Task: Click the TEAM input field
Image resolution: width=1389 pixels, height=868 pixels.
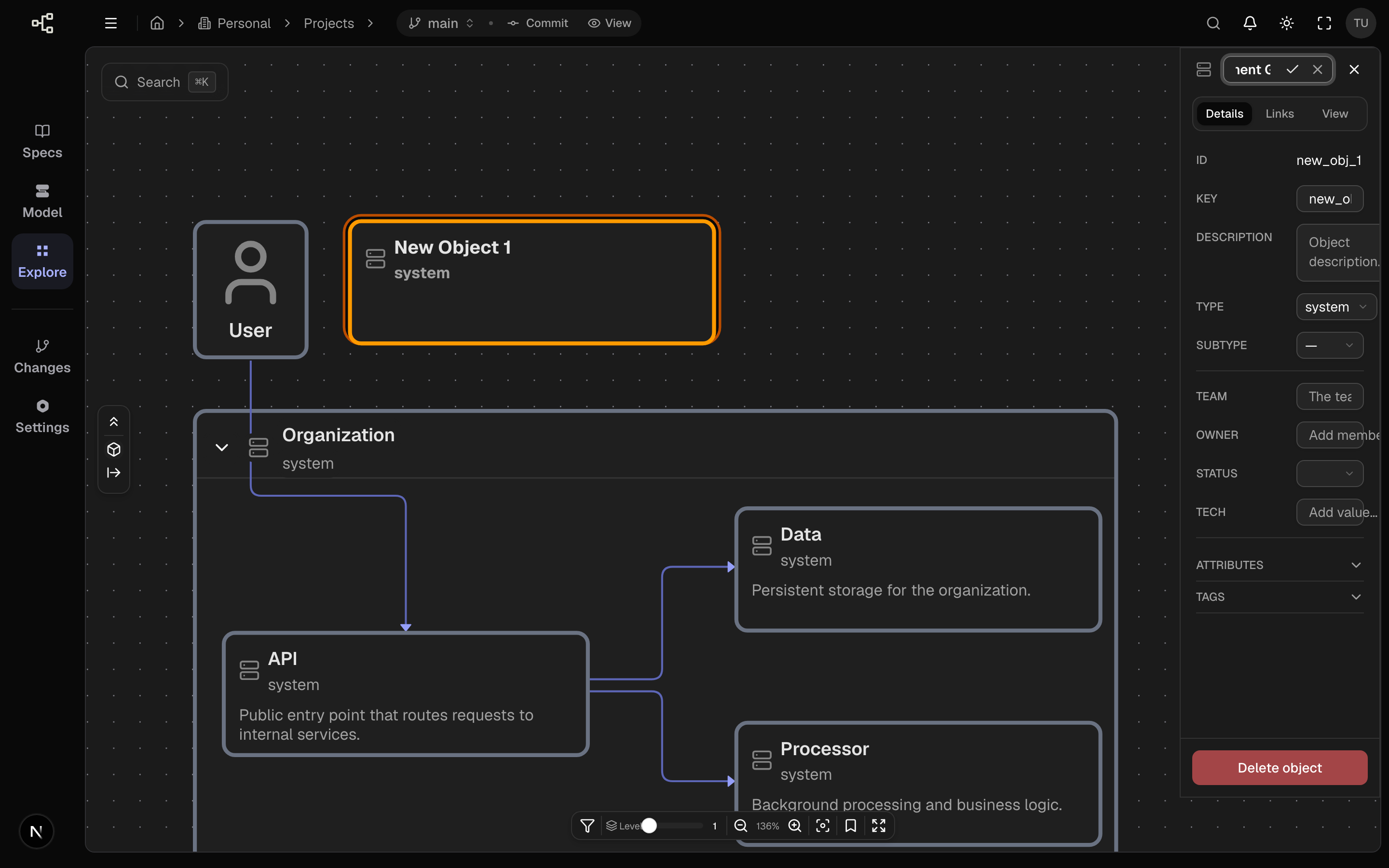Action: coord(1329,396)
